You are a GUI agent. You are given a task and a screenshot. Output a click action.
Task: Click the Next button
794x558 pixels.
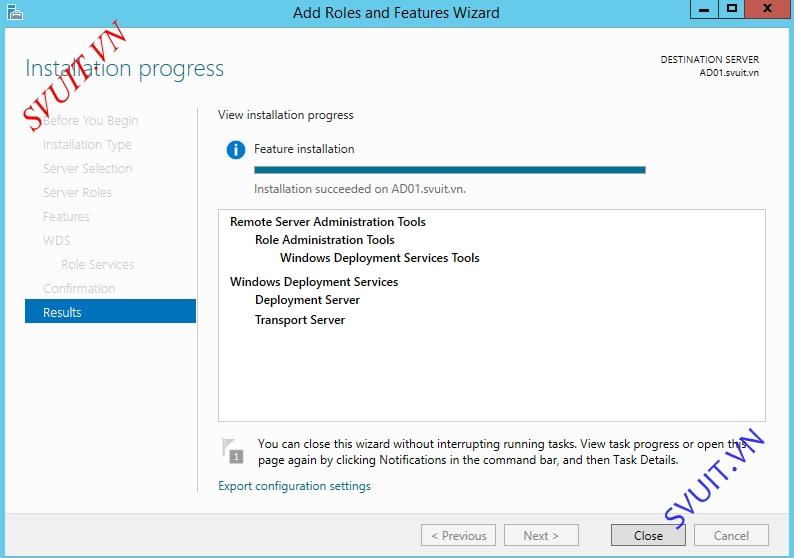[541, 535]
